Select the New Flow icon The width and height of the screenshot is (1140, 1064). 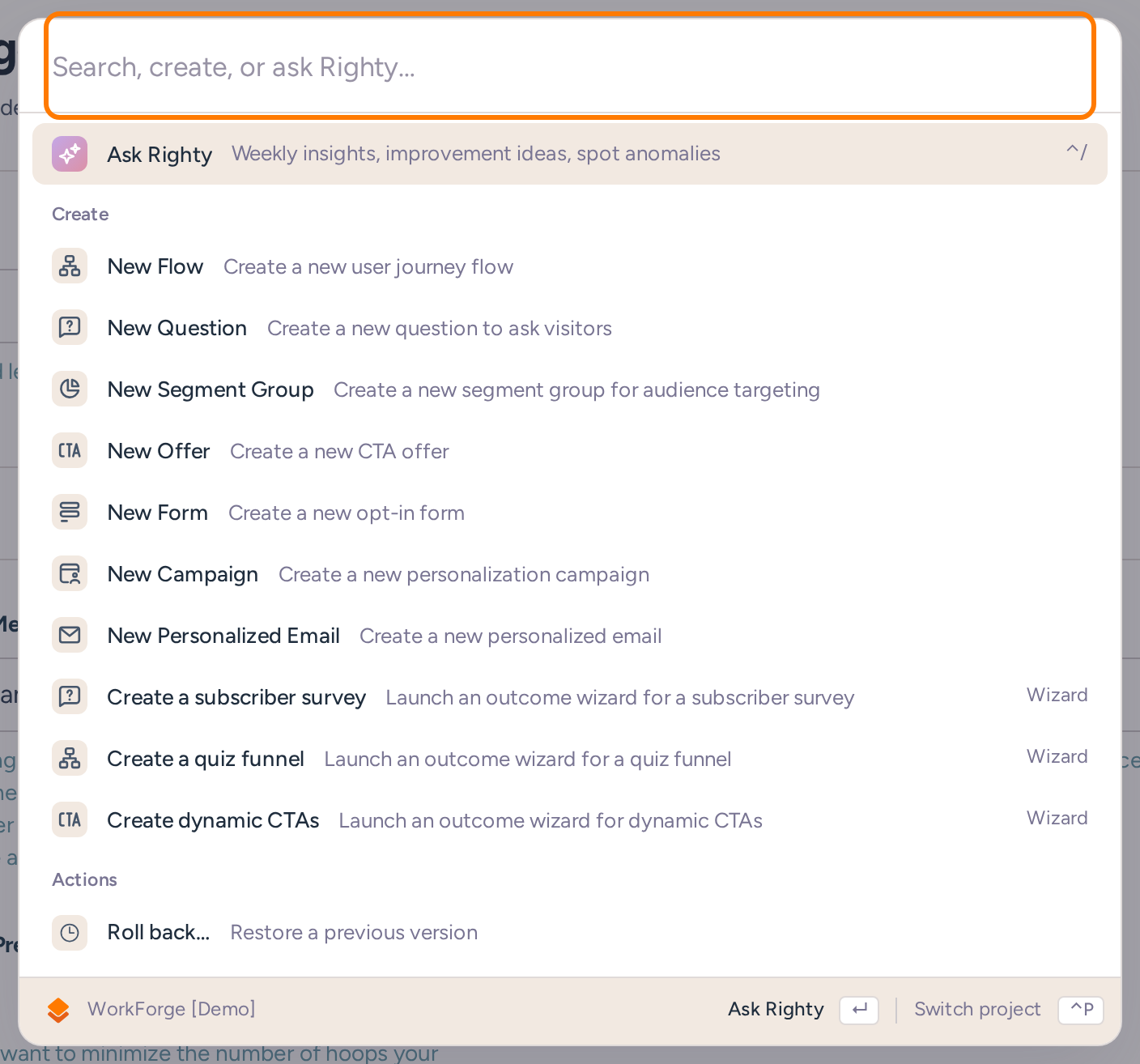click(70, 266)
